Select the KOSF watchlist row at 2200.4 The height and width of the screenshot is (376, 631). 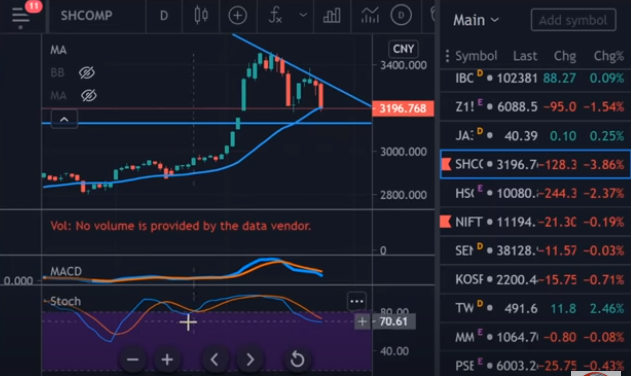click(x=535, y=279)
